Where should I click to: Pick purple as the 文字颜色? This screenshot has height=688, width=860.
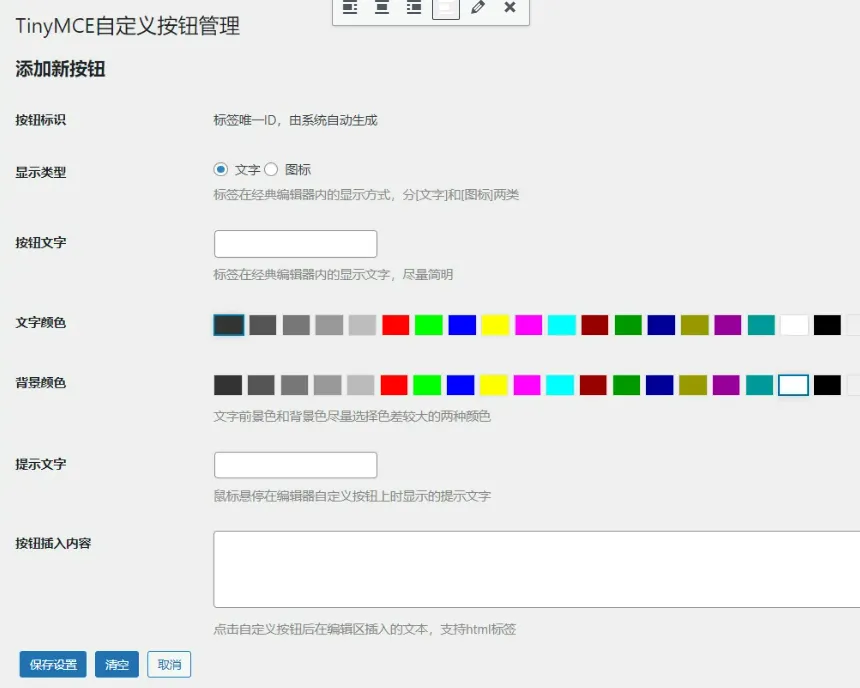[728, 325]
